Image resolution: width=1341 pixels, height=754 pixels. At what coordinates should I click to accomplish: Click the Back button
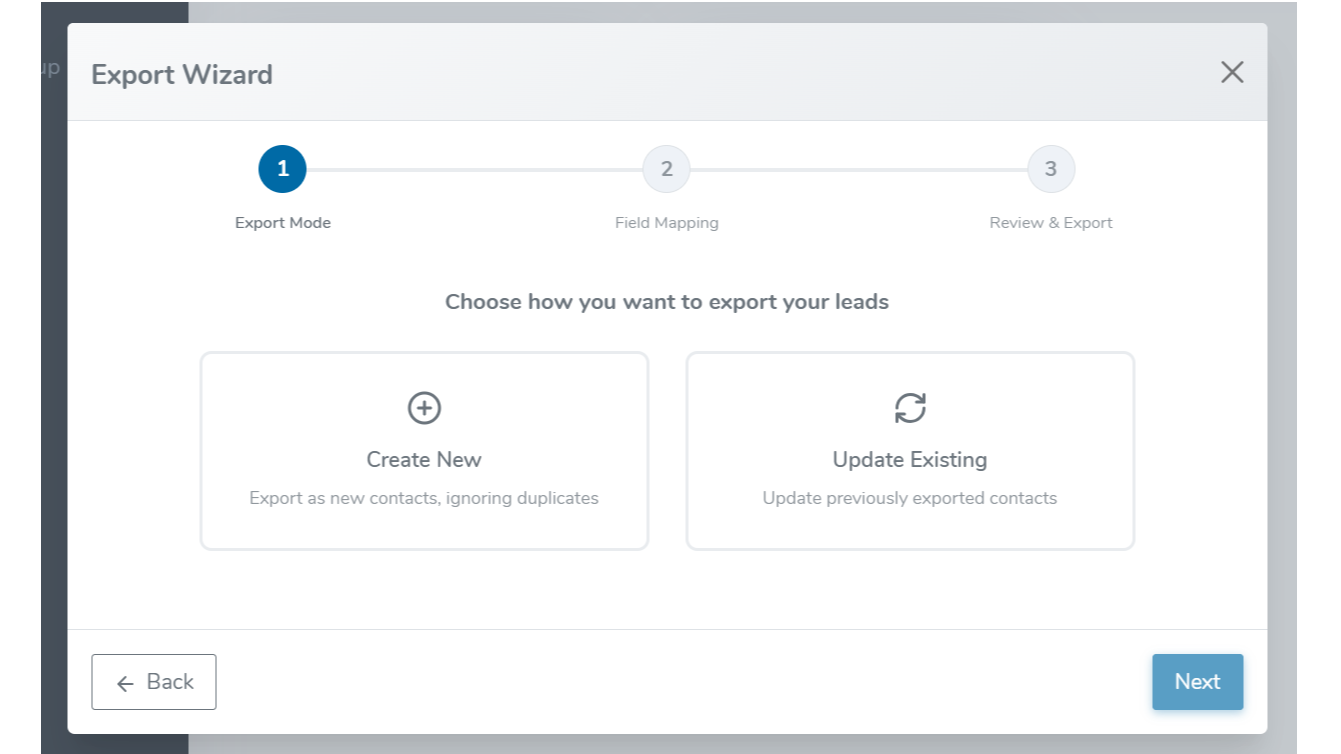point(153,681)
